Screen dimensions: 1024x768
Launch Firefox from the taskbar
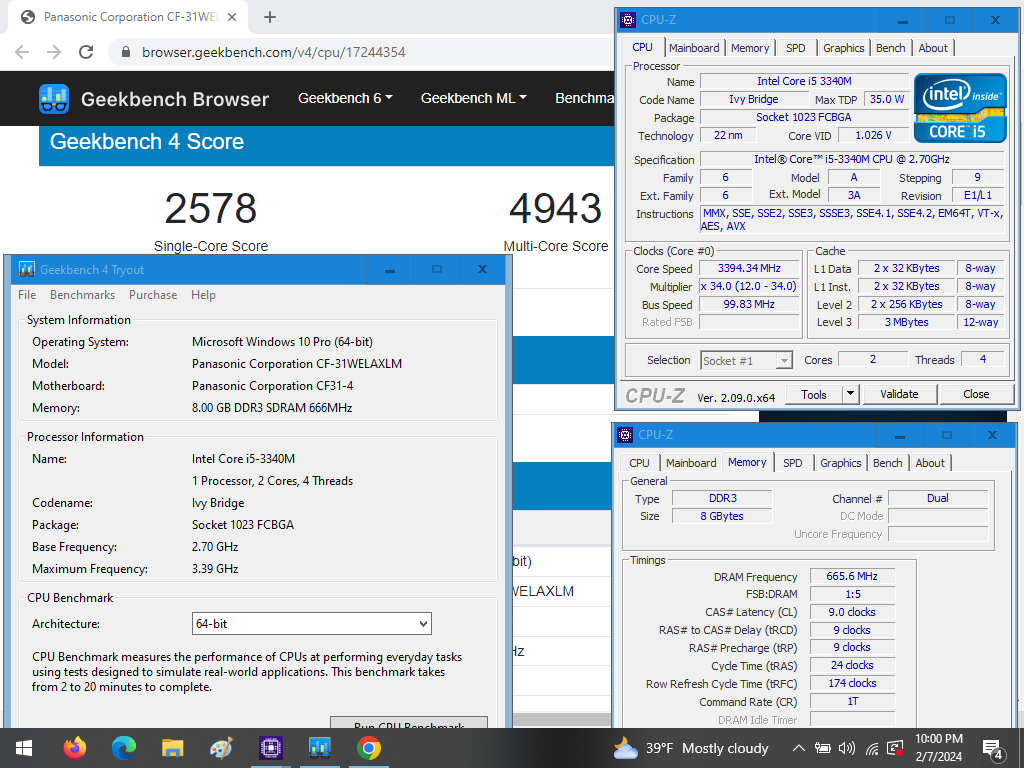74,748
